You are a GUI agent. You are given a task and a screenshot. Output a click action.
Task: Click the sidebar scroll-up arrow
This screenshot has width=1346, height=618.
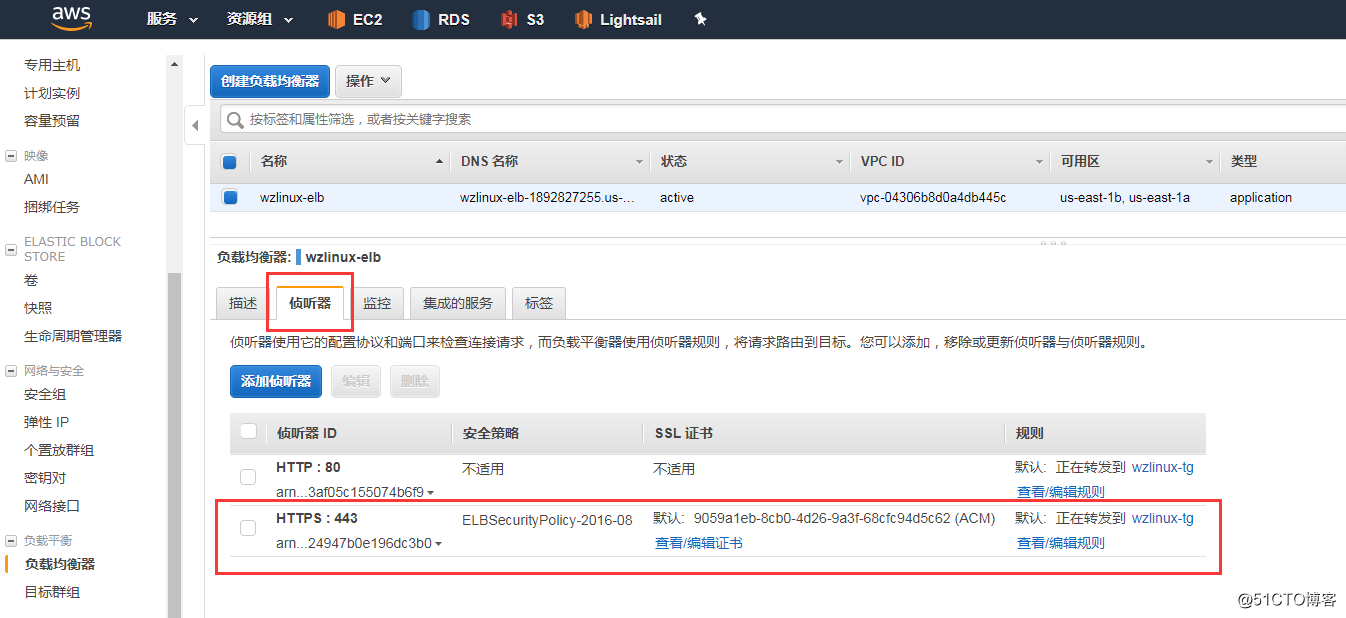pos(175,65)
